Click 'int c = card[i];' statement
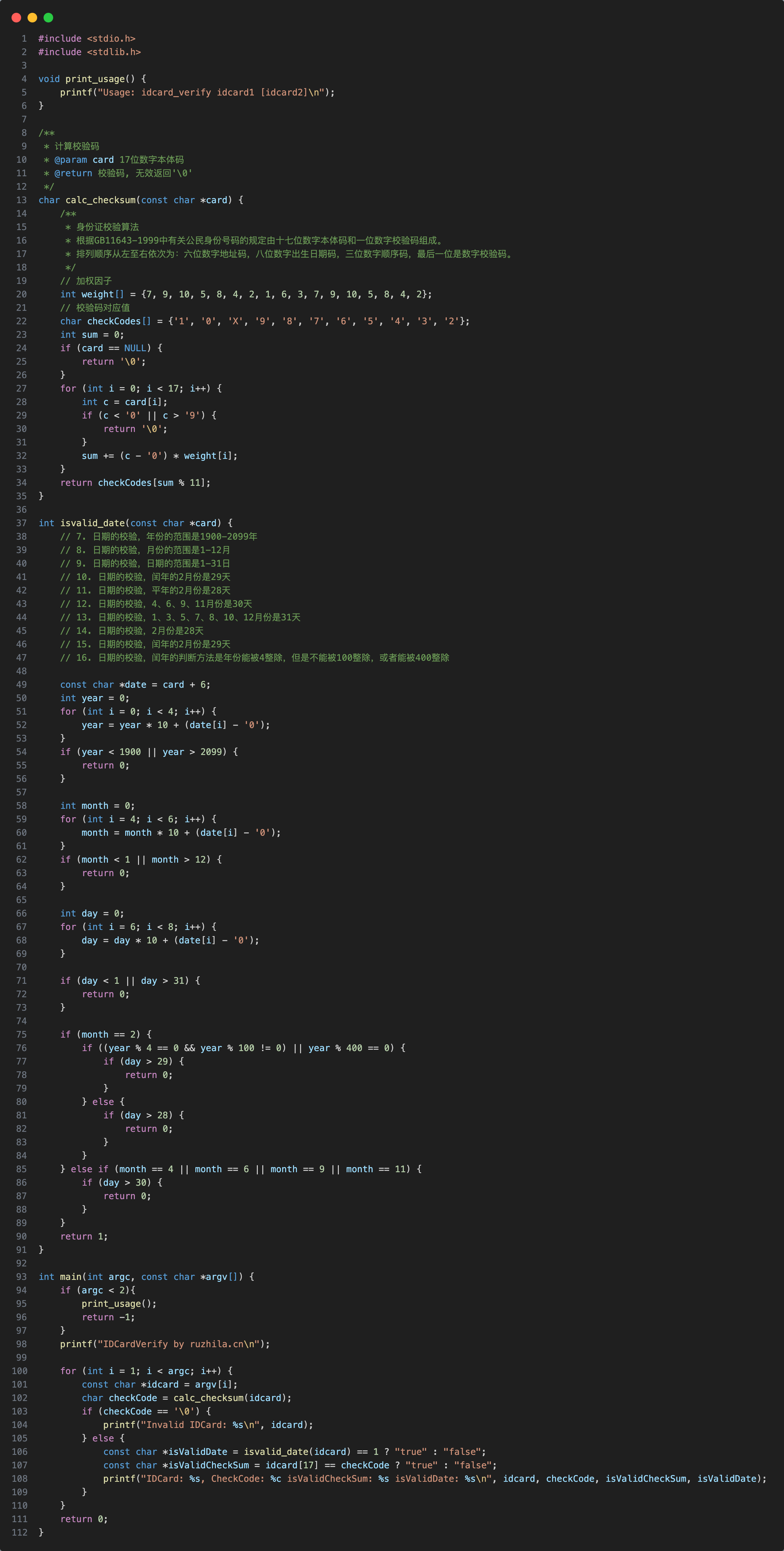 (x=125, y=402)
